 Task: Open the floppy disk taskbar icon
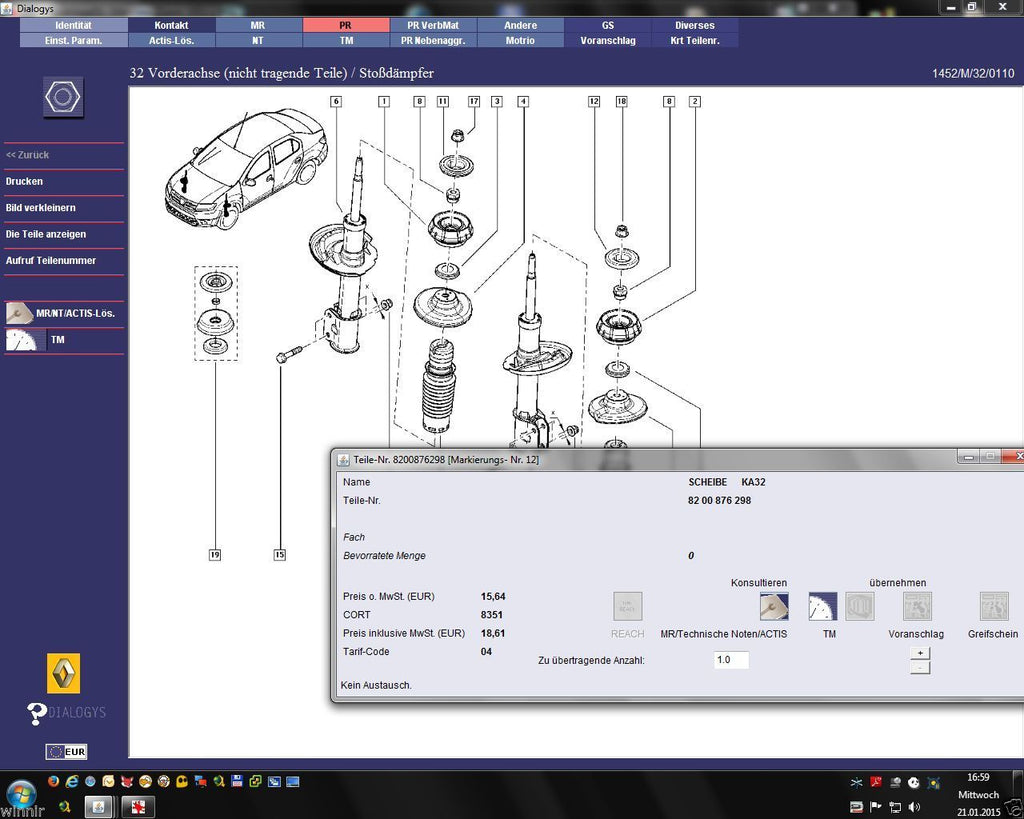click(x=237, y=781)
